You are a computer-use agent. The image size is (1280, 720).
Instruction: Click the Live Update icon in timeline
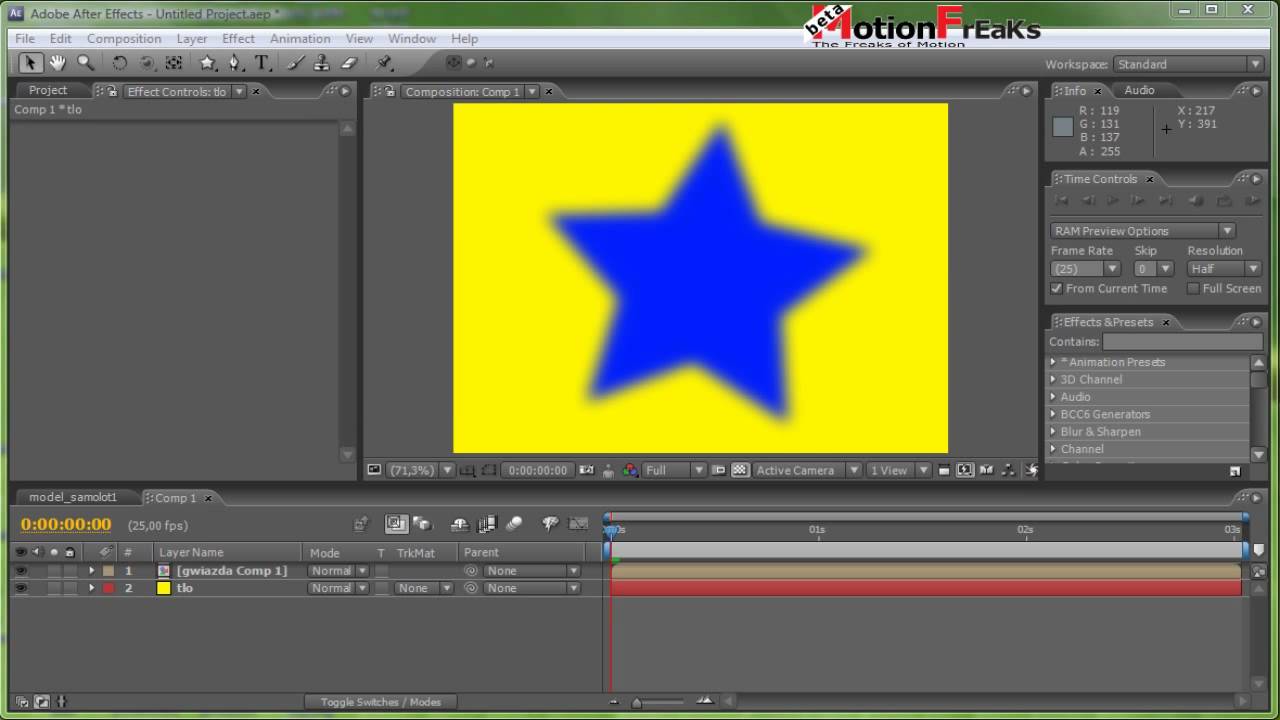click(397, 523)
